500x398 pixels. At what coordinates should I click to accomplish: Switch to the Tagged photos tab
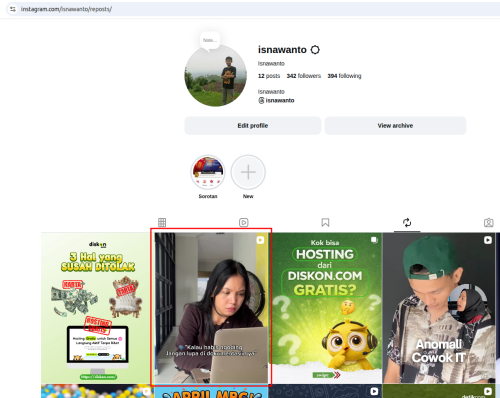point(489,222)
